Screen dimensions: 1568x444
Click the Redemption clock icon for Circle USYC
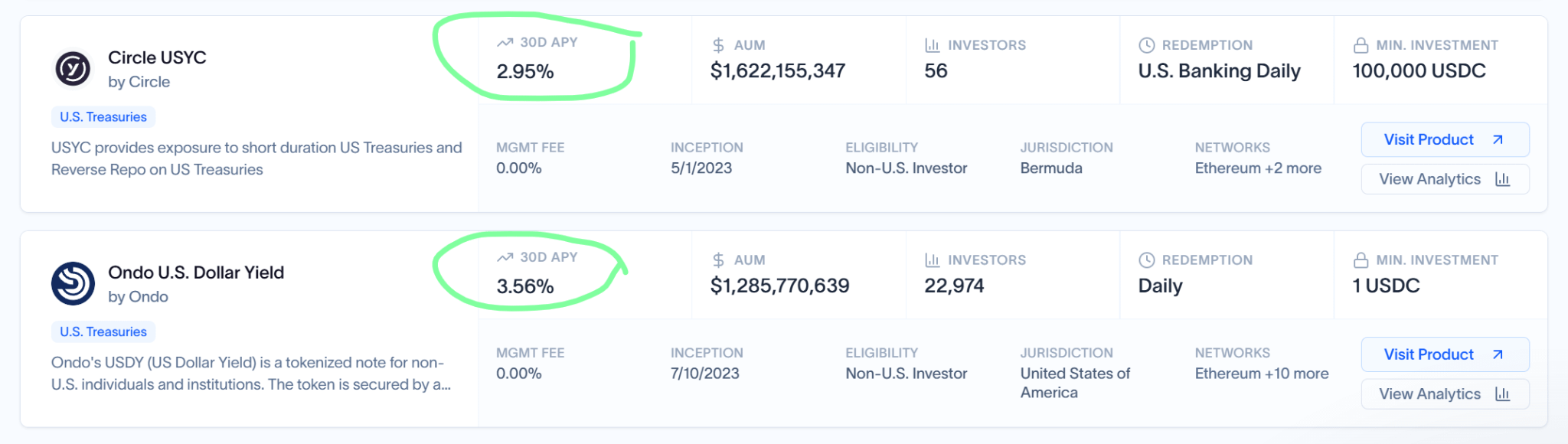click(x=1146, y=45)
